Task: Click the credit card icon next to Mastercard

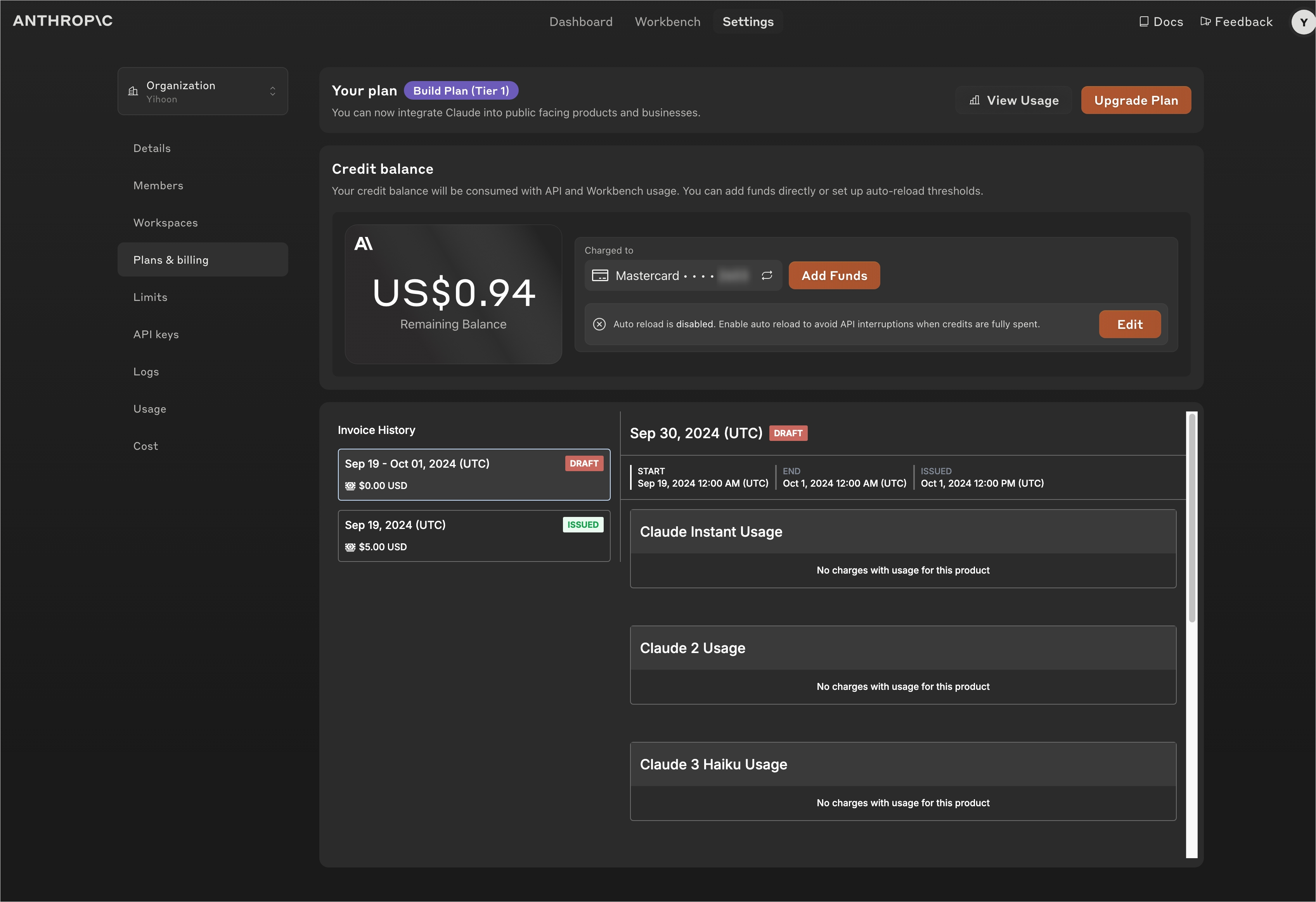Action: point(600,276)
